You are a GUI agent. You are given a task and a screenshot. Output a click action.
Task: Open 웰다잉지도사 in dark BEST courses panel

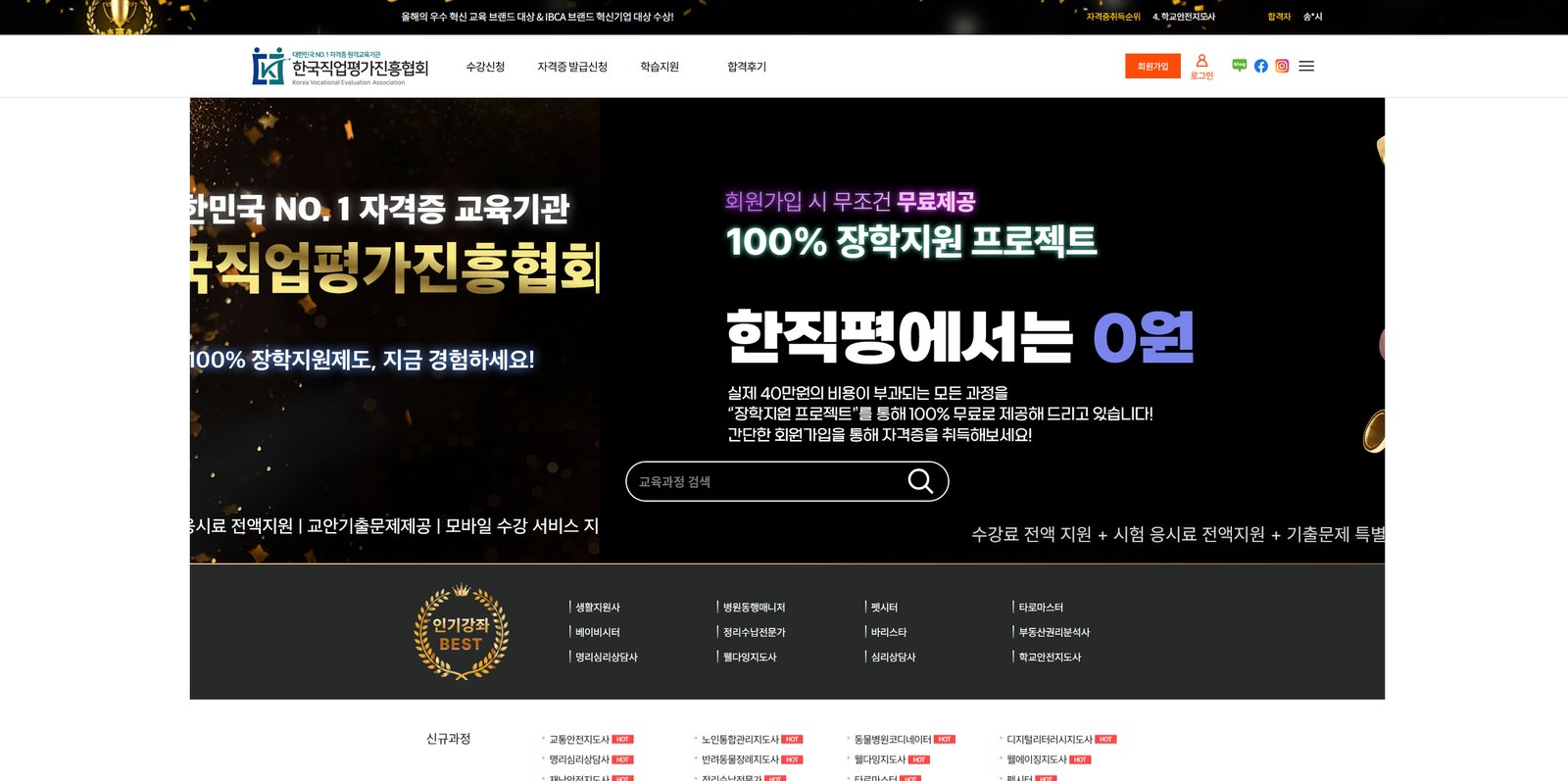tap(750, 657)
